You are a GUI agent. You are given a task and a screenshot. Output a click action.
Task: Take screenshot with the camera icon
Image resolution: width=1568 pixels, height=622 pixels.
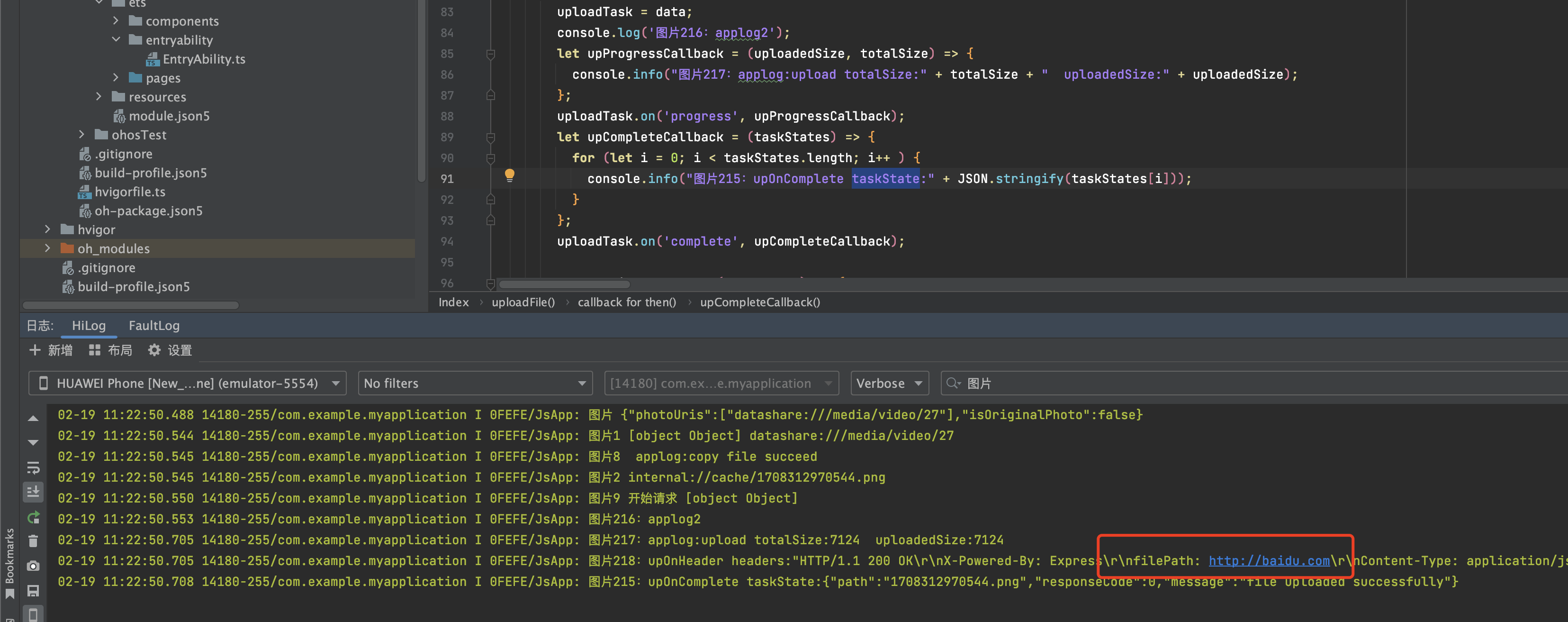point(34,566)
